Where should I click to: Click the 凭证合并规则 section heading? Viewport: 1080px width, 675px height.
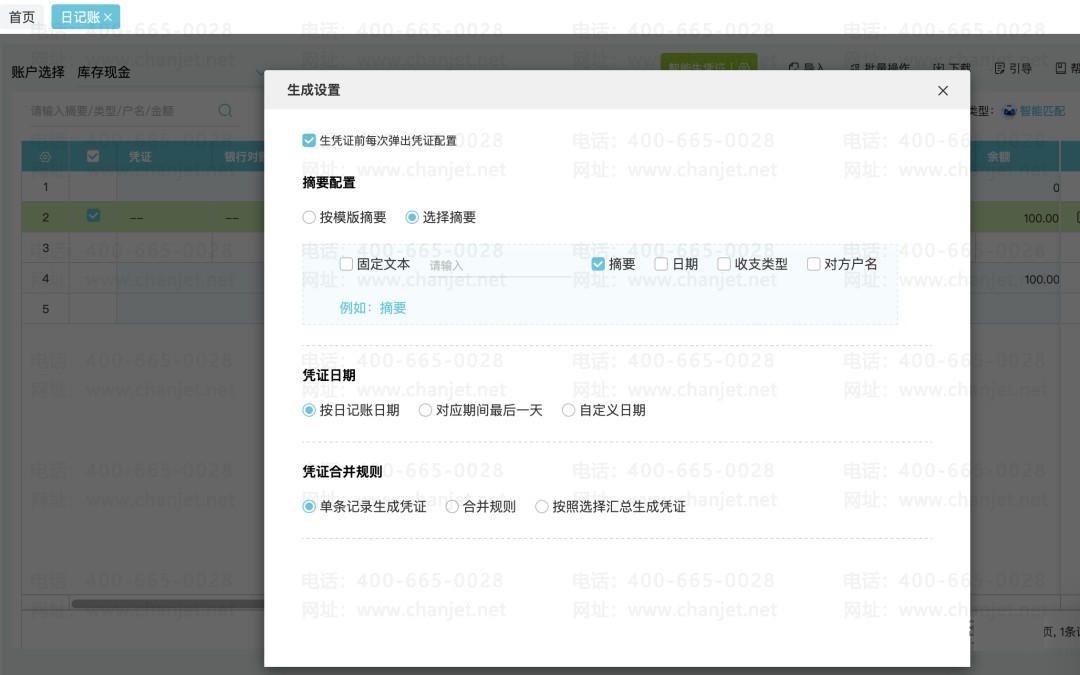click(x=342, y=472)
